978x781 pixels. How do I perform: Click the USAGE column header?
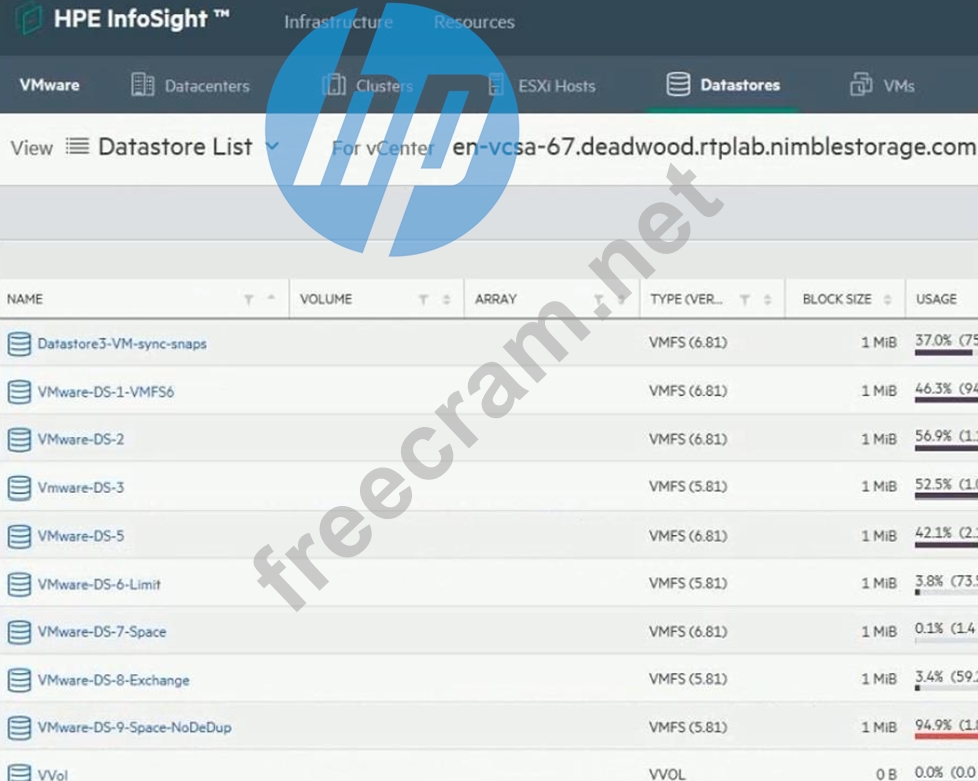coord(936,299)
